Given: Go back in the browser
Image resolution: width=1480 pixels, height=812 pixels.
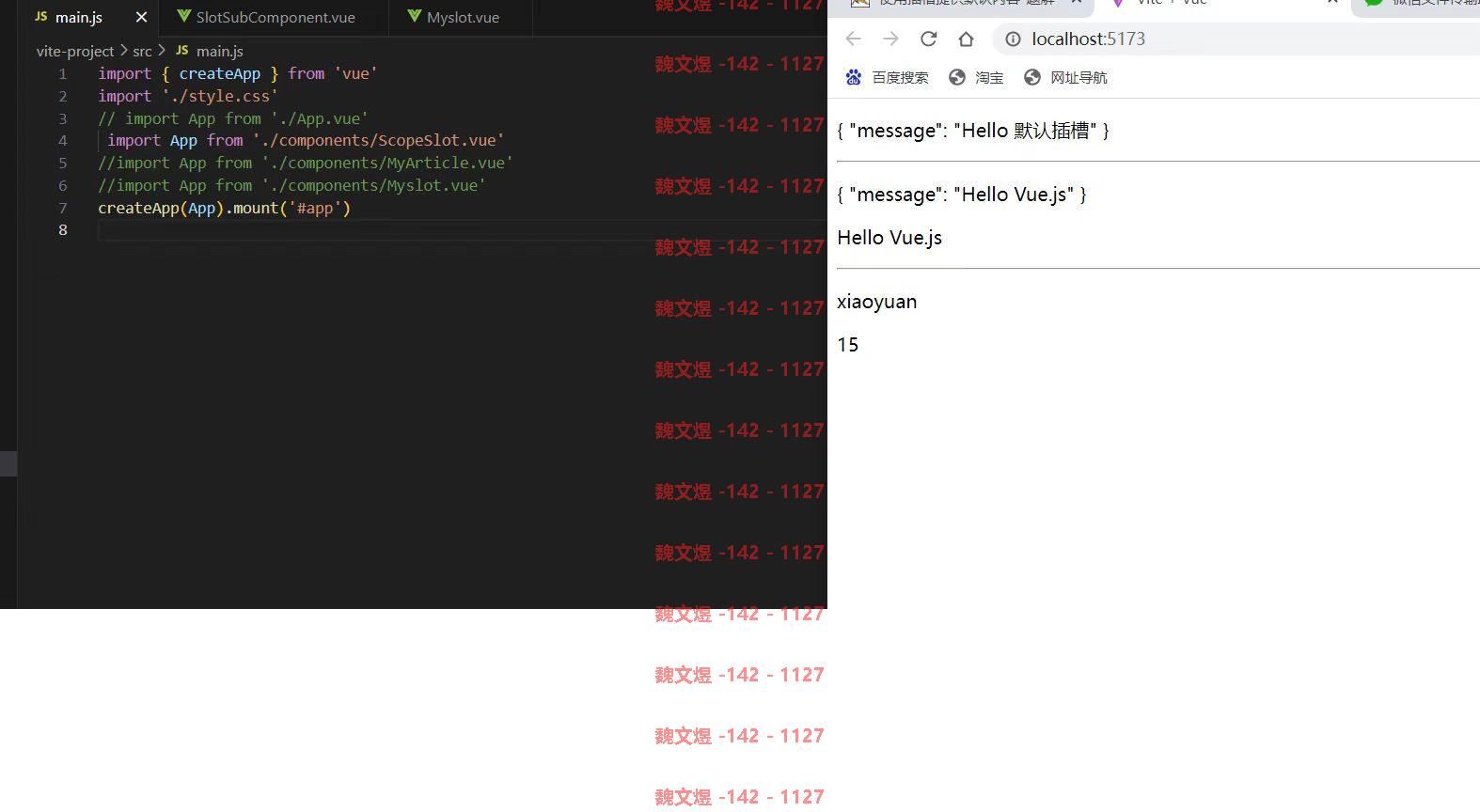Looking at the screenshot, I should pyautogui.click(x=853, y=39).
